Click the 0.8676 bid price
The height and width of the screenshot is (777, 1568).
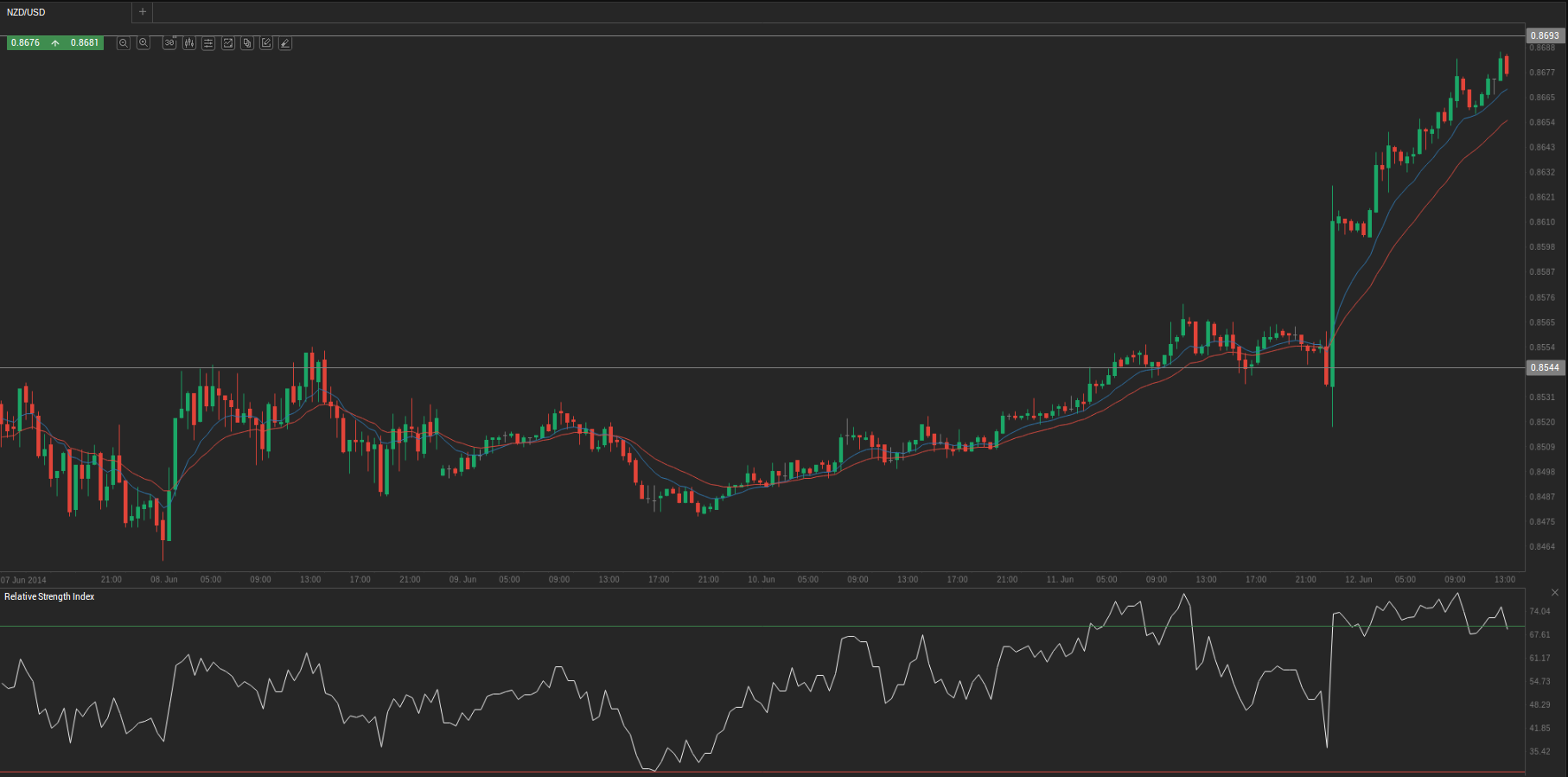25,43
